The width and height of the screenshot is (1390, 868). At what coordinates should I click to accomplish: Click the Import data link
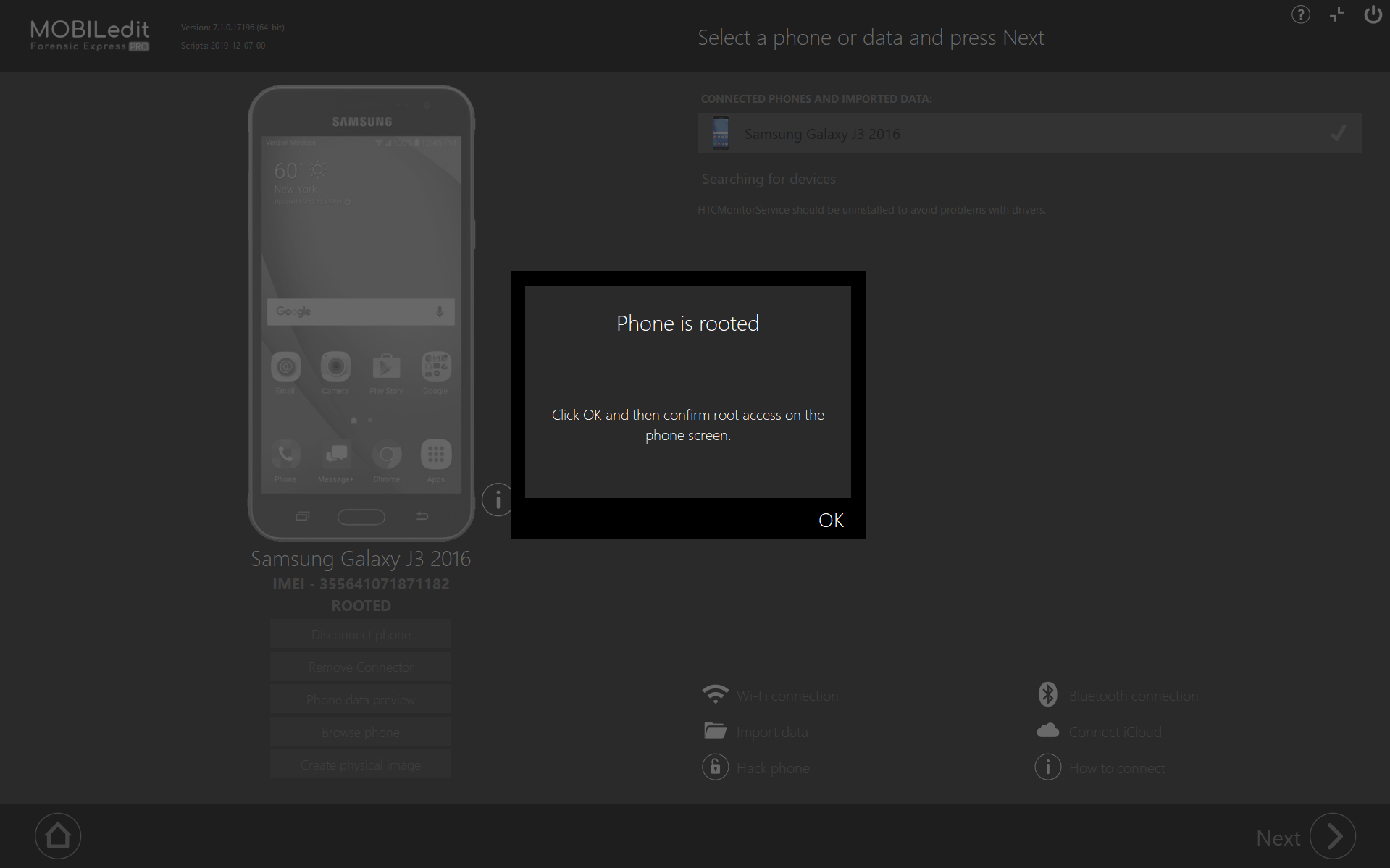[x=772, y=732]
